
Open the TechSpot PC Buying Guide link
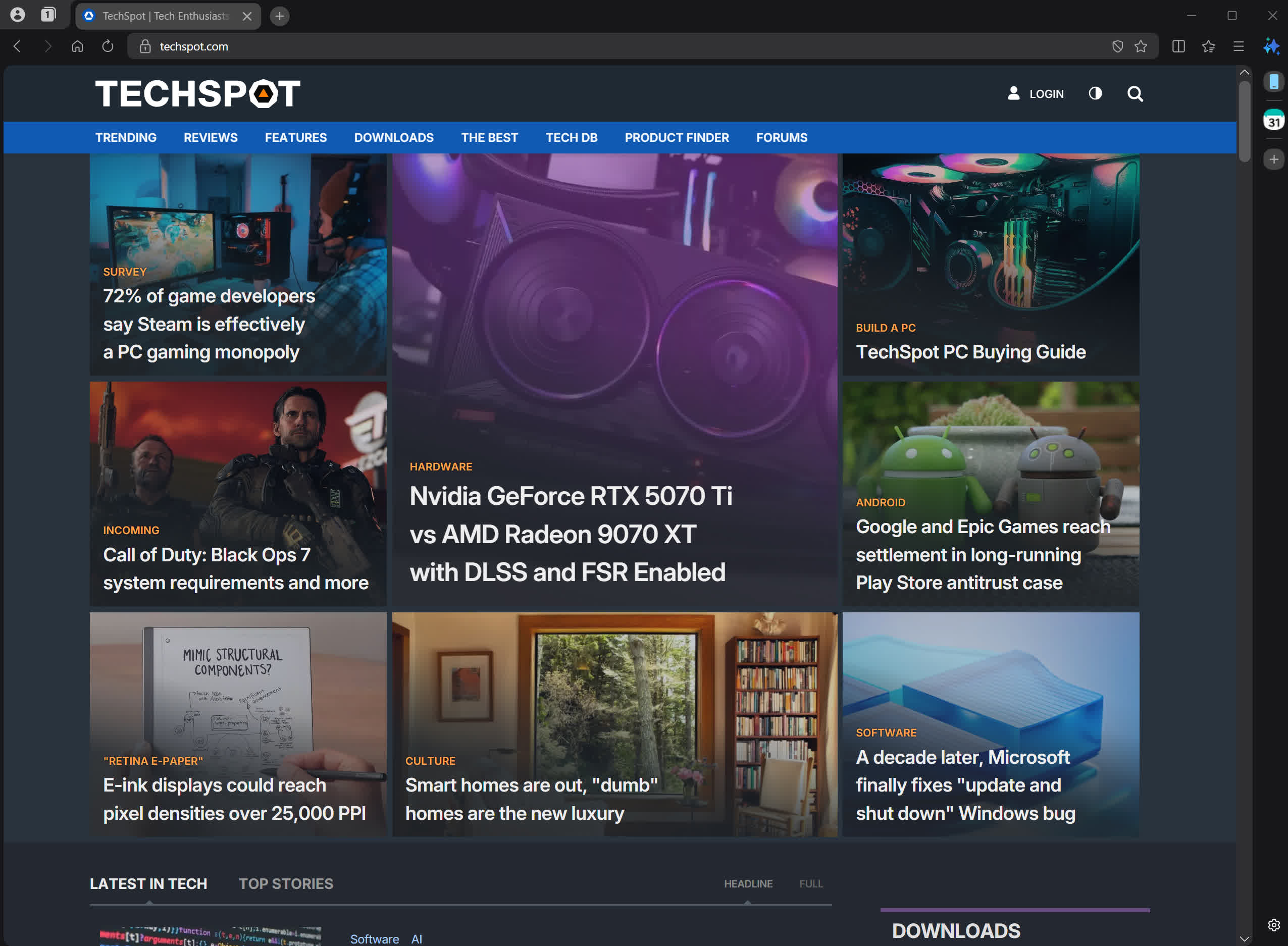coord(970,352)
